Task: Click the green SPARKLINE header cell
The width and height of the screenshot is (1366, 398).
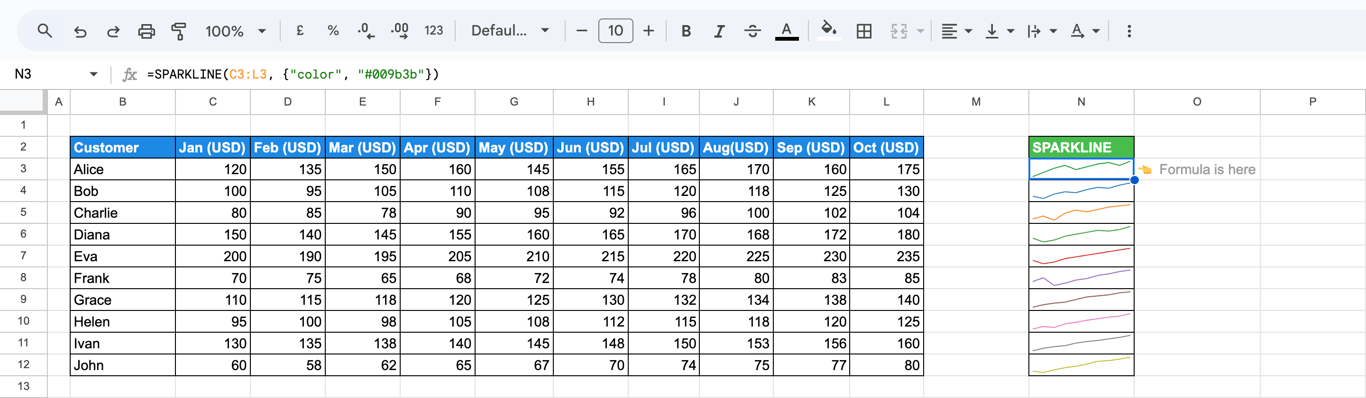Action: 1081,147
